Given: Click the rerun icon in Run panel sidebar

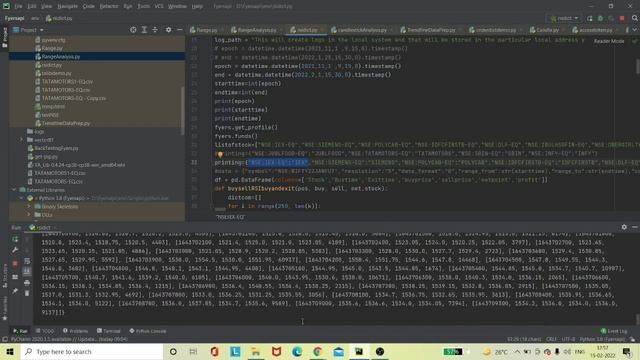Looking at the screenshot, I should point(15,239).
